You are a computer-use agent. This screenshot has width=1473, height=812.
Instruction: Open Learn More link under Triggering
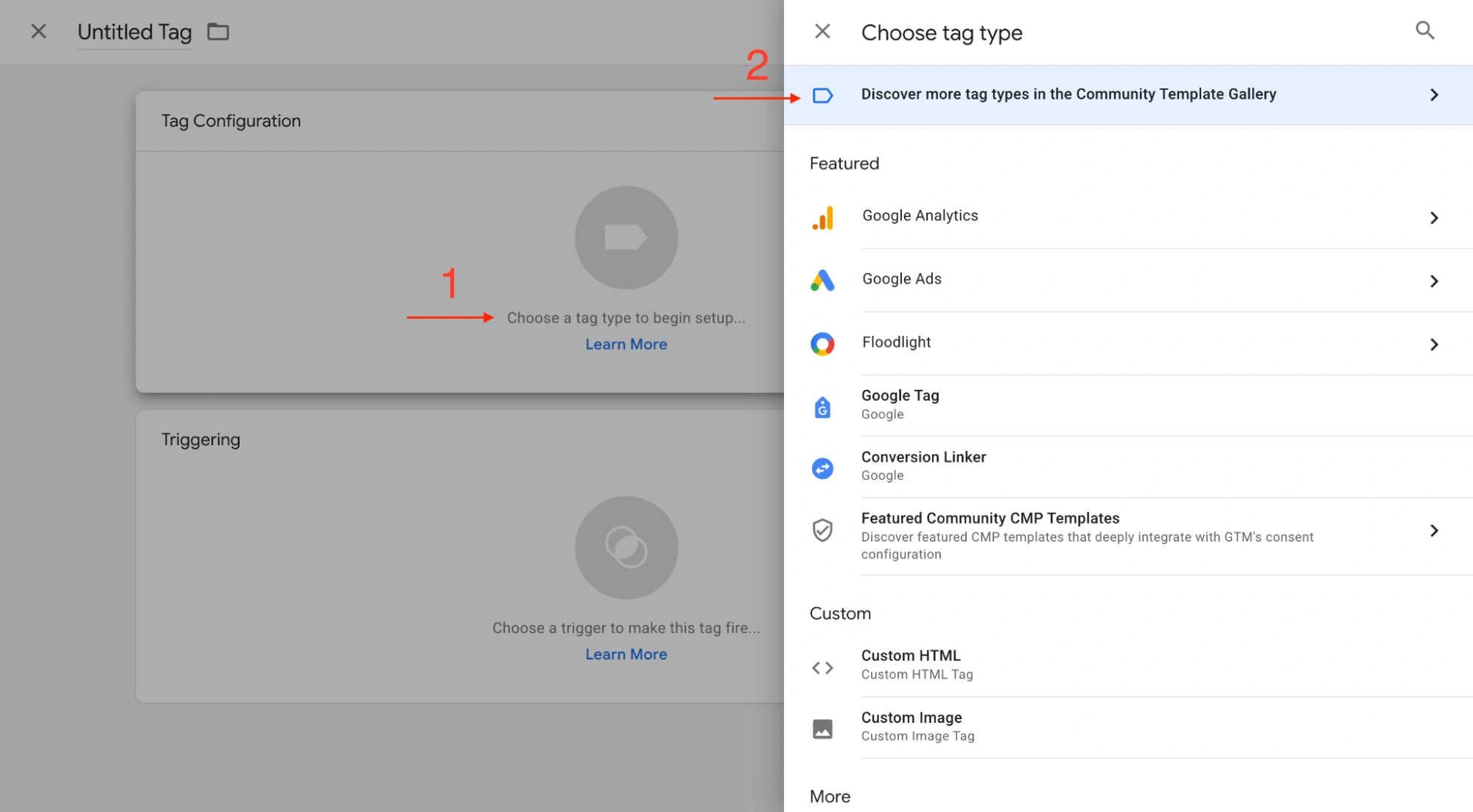point(626,654)
